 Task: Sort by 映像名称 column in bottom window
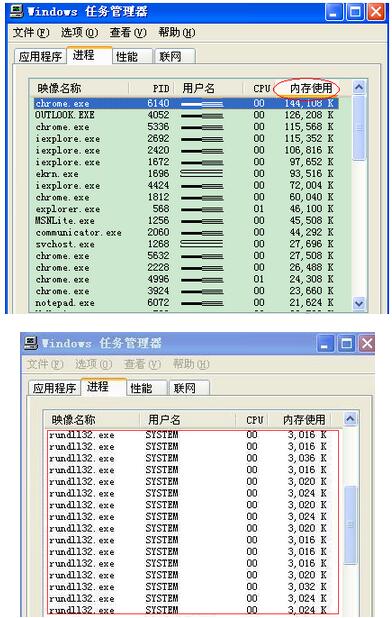92,420
